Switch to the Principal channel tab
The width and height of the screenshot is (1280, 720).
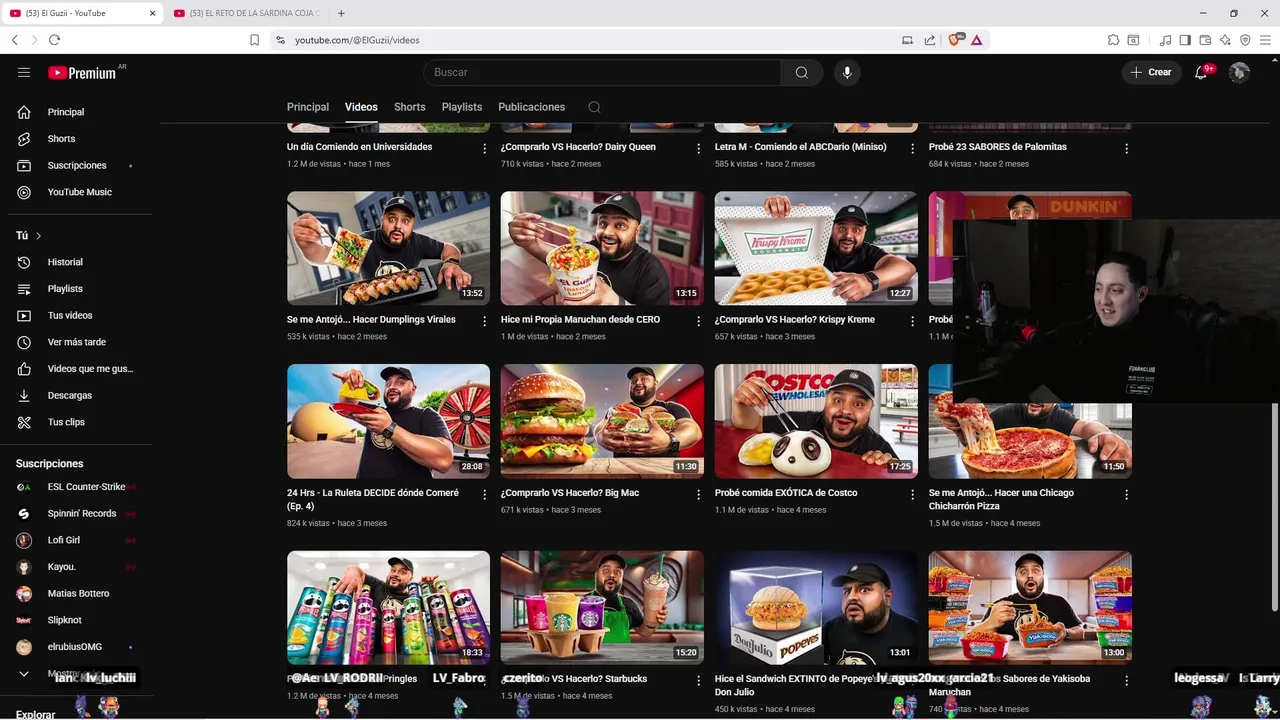tap(308, 107)
